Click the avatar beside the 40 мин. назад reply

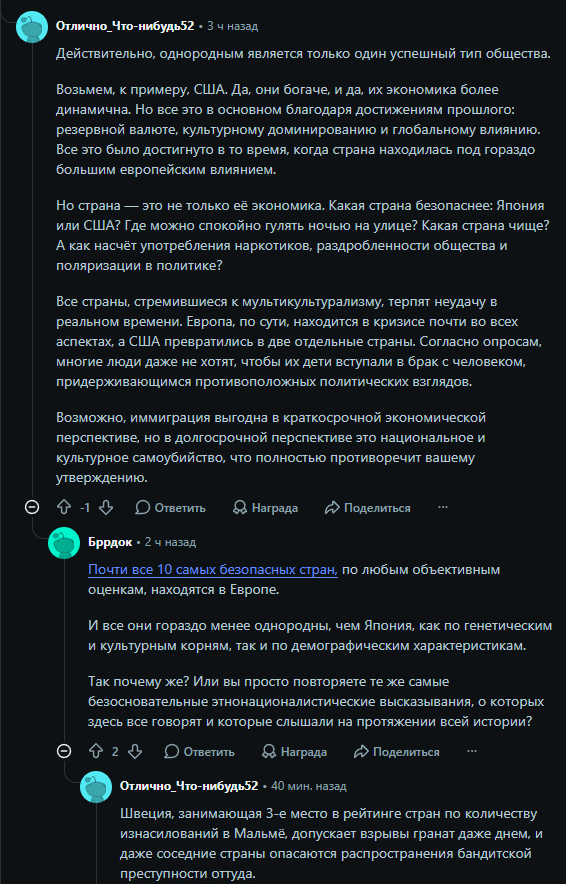96,786
